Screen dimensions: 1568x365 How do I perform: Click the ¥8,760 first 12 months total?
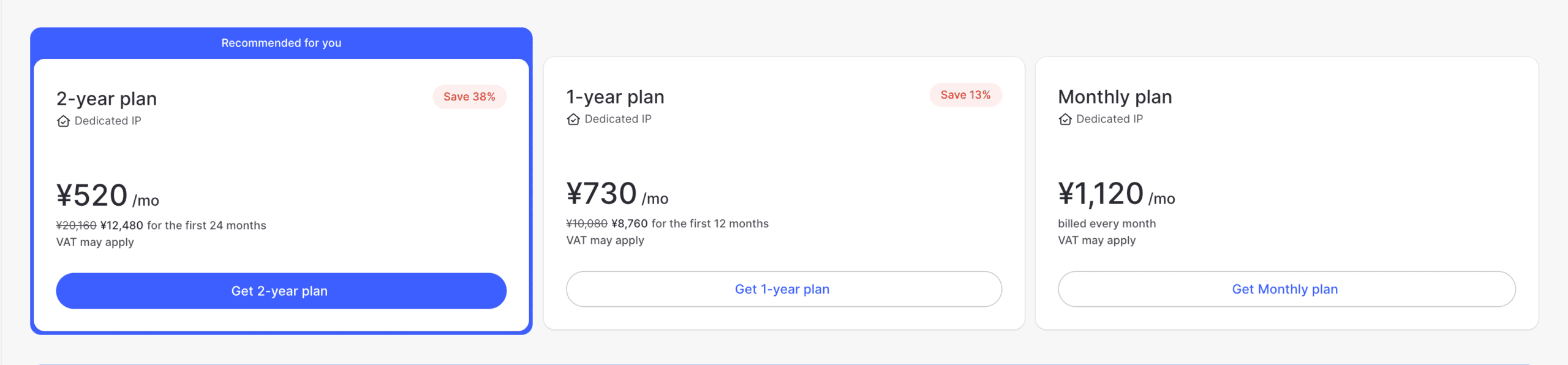tap(630, 224)
